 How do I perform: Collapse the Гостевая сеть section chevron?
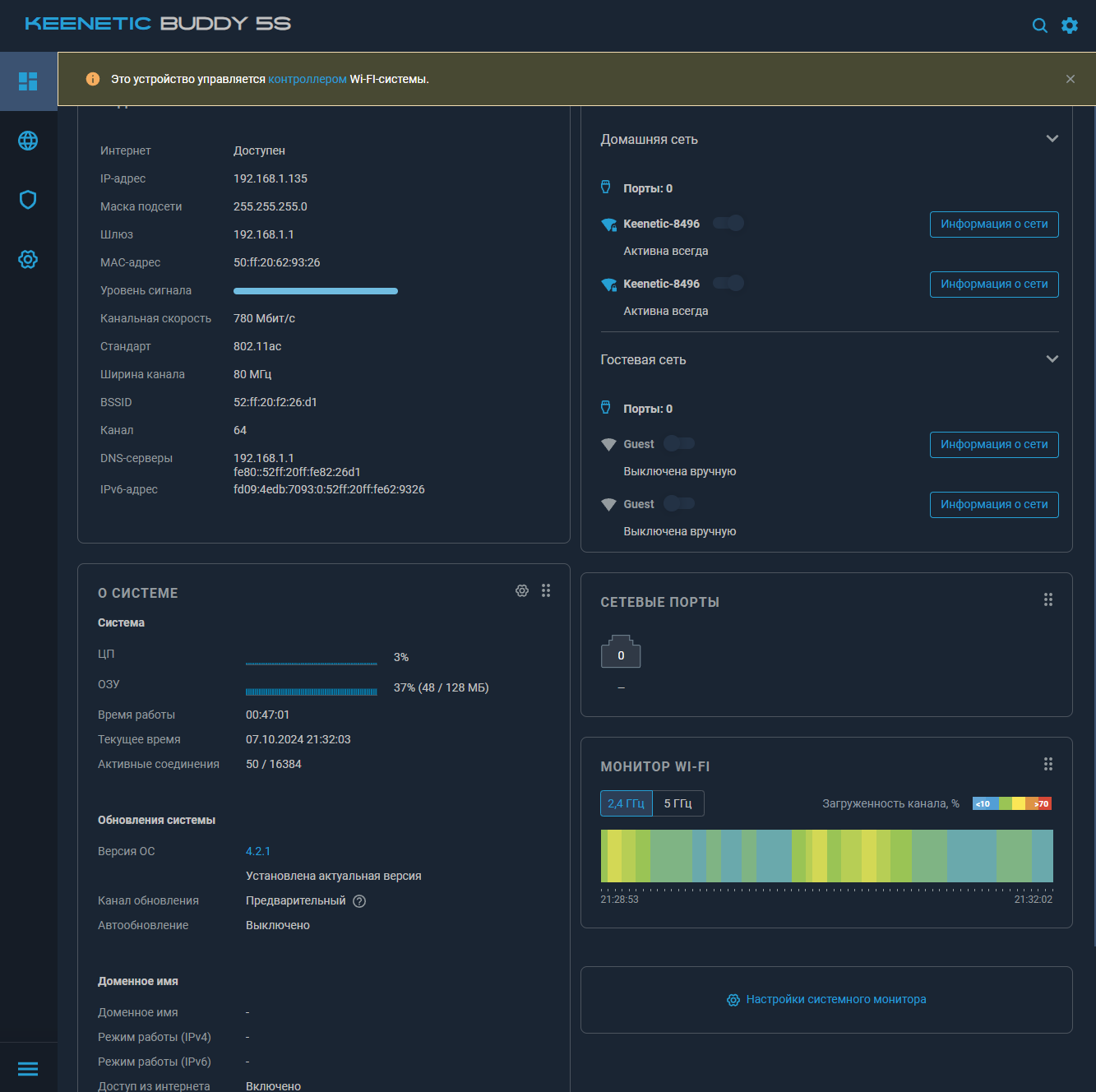click(1052, 359)
